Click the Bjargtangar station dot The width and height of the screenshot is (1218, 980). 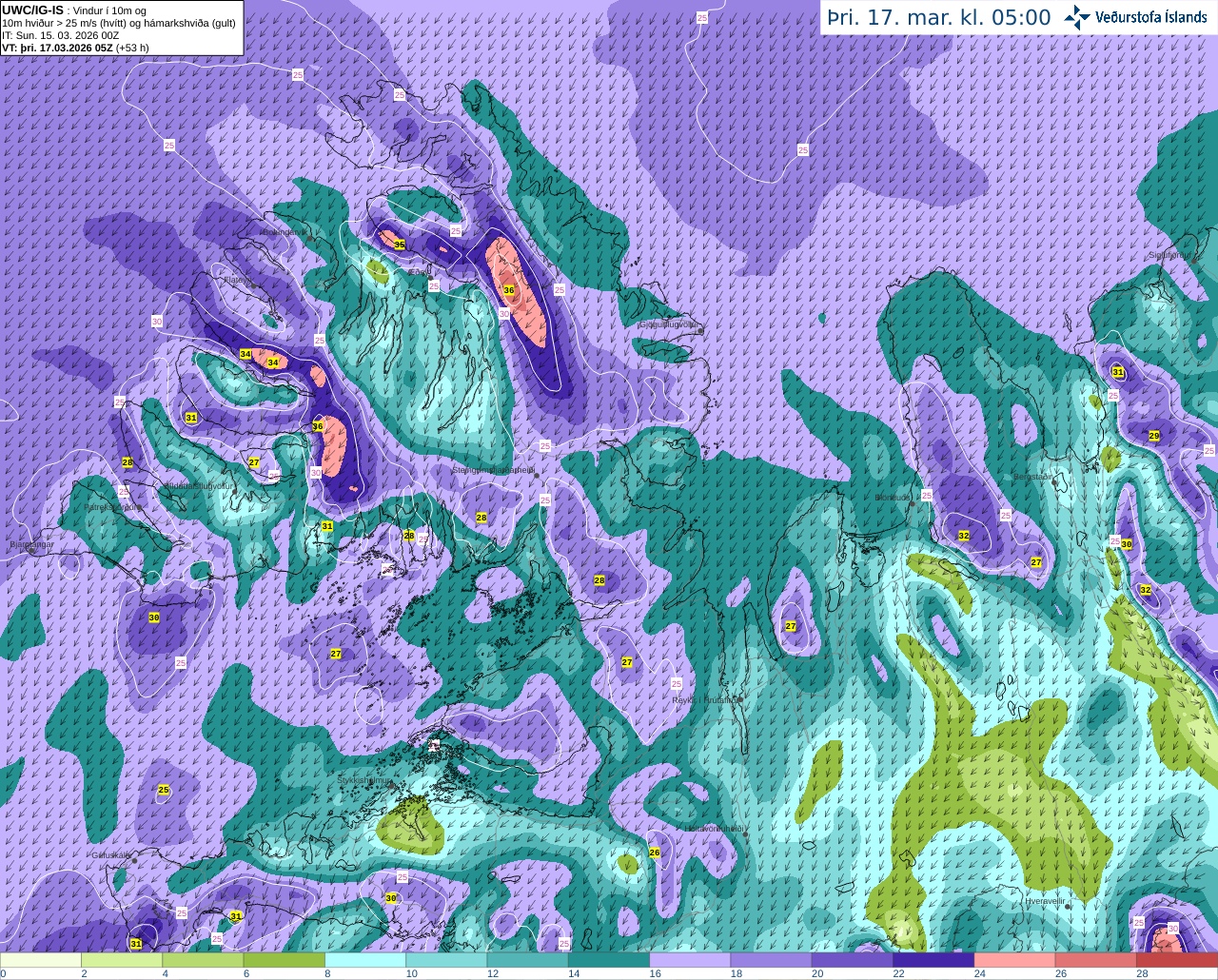[x=31, y=550]
